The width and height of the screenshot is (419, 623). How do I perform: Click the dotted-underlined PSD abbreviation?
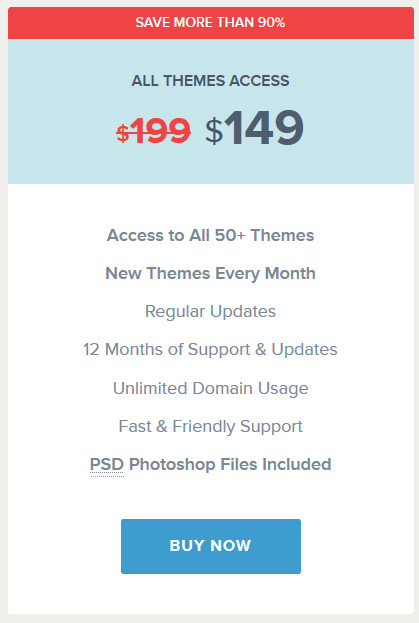(x=107, y=464)
